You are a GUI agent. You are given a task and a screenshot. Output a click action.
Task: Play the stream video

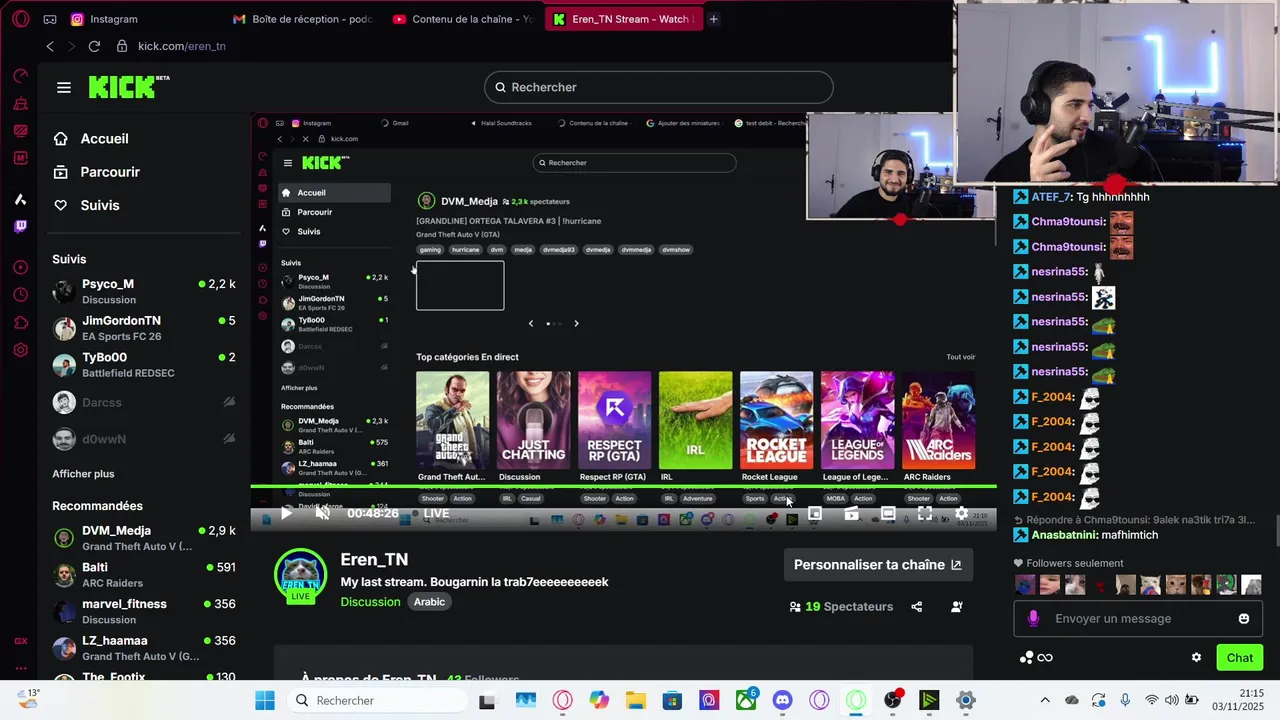[x=286, y=513]
